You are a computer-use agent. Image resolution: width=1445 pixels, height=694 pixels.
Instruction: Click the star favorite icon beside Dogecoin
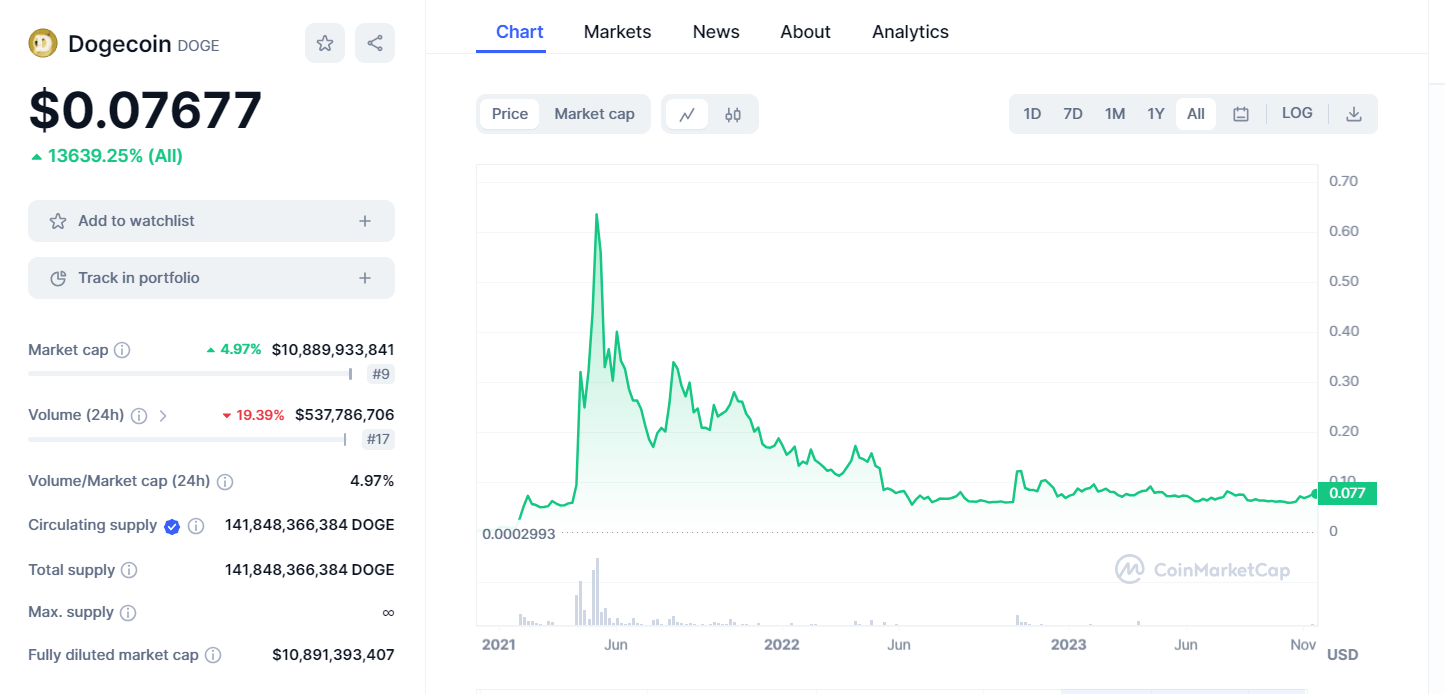(325, 43)
